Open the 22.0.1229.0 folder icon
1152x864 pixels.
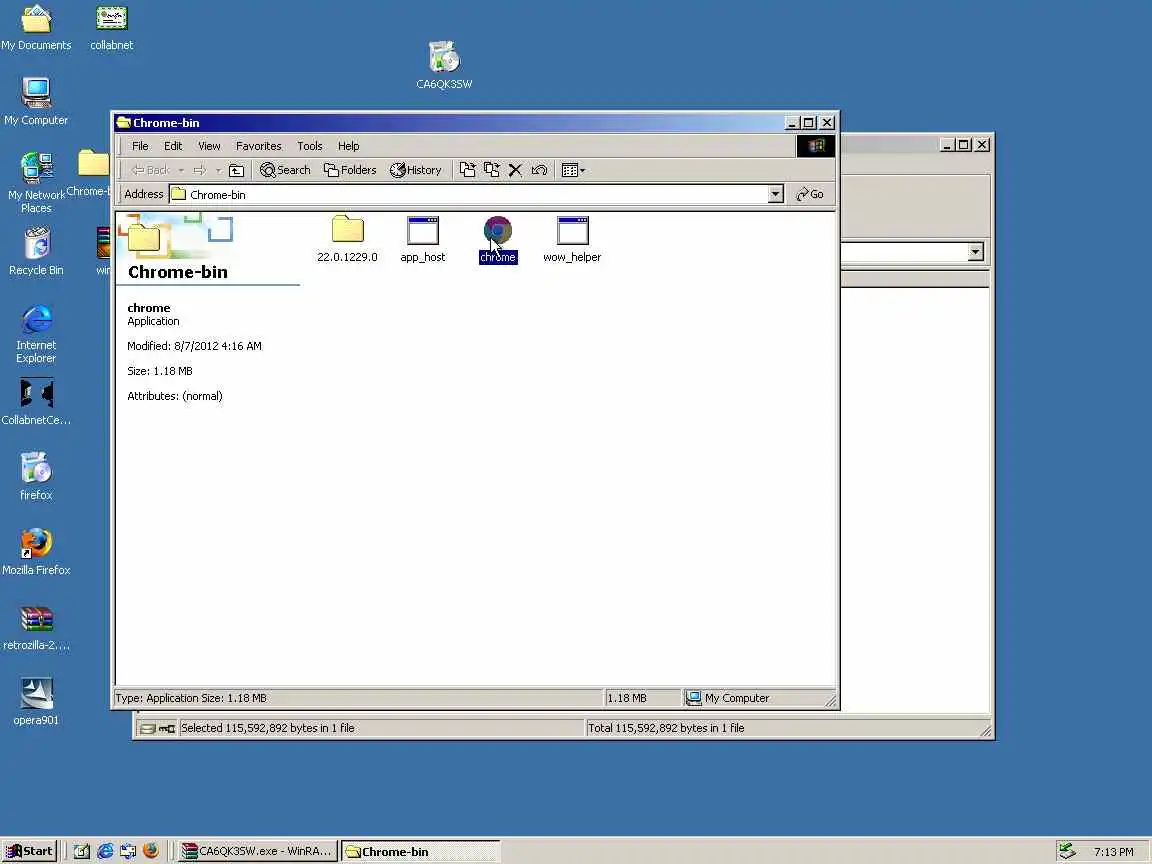coord(348,229)
